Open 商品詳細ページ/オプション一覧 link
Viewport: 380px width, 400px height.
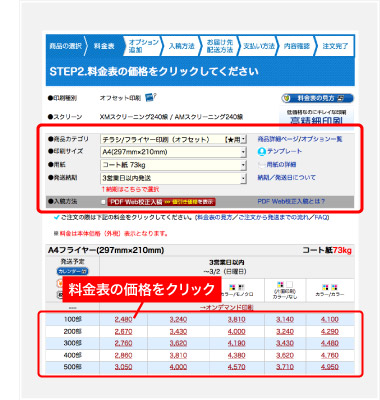pos(300,139)
